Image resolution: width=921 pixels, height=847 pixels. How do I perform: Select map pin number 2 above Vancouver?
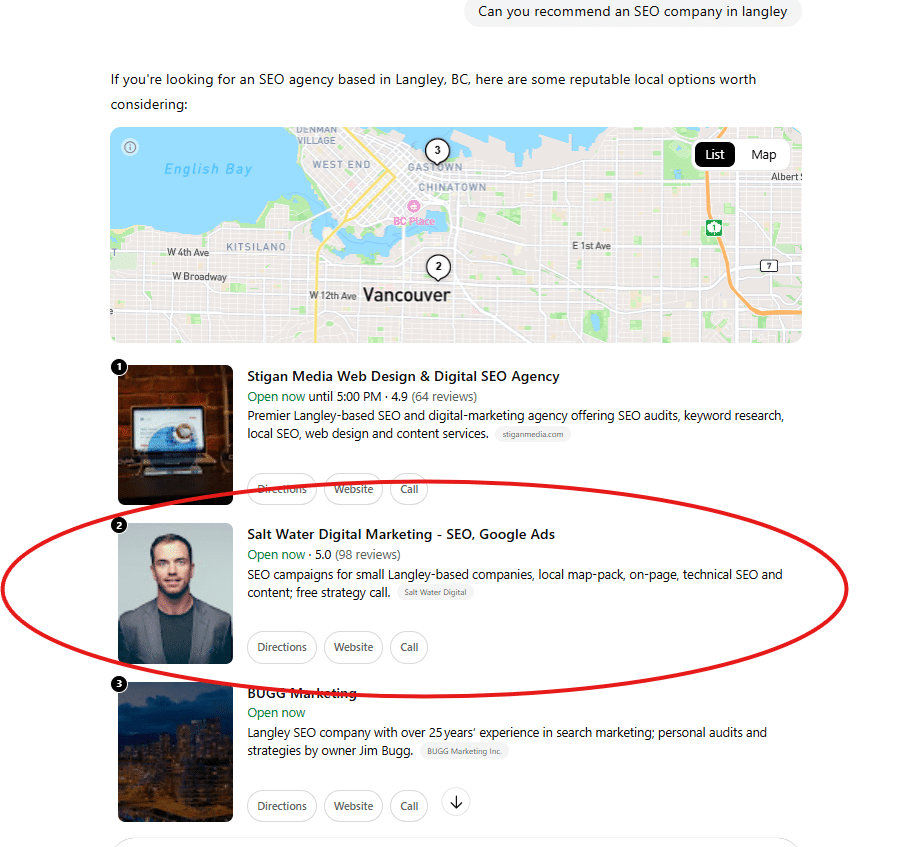[x=438, y=267]
